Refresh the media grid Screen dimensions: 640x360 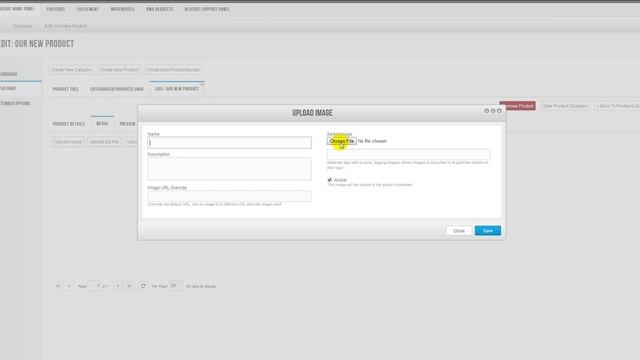(143, 286)
